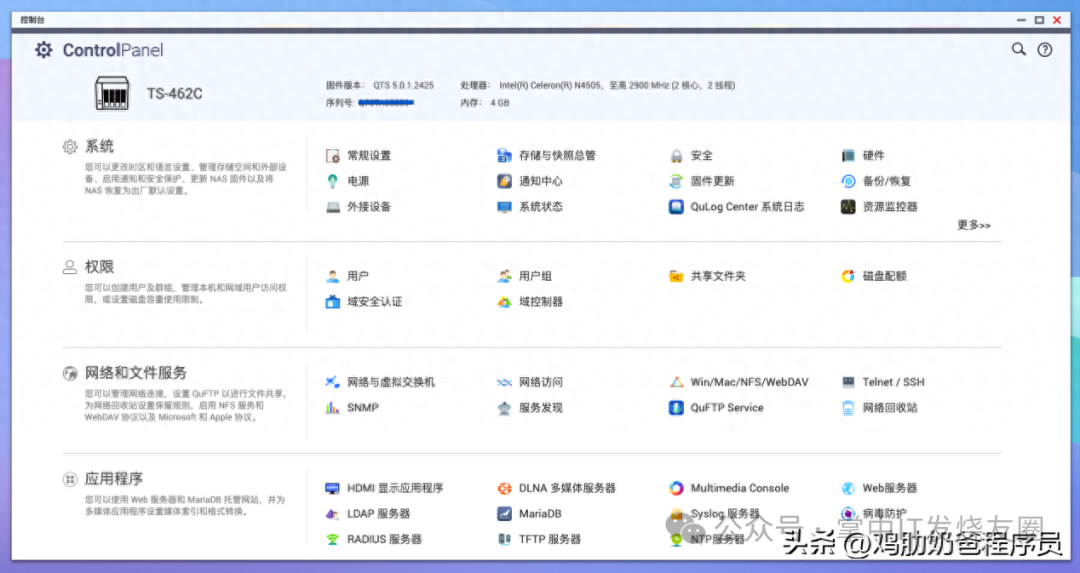Click the DLNA 多媒体服务器 icon
Viewport: 1080px width, 573px height.
(x=504, y=488)
